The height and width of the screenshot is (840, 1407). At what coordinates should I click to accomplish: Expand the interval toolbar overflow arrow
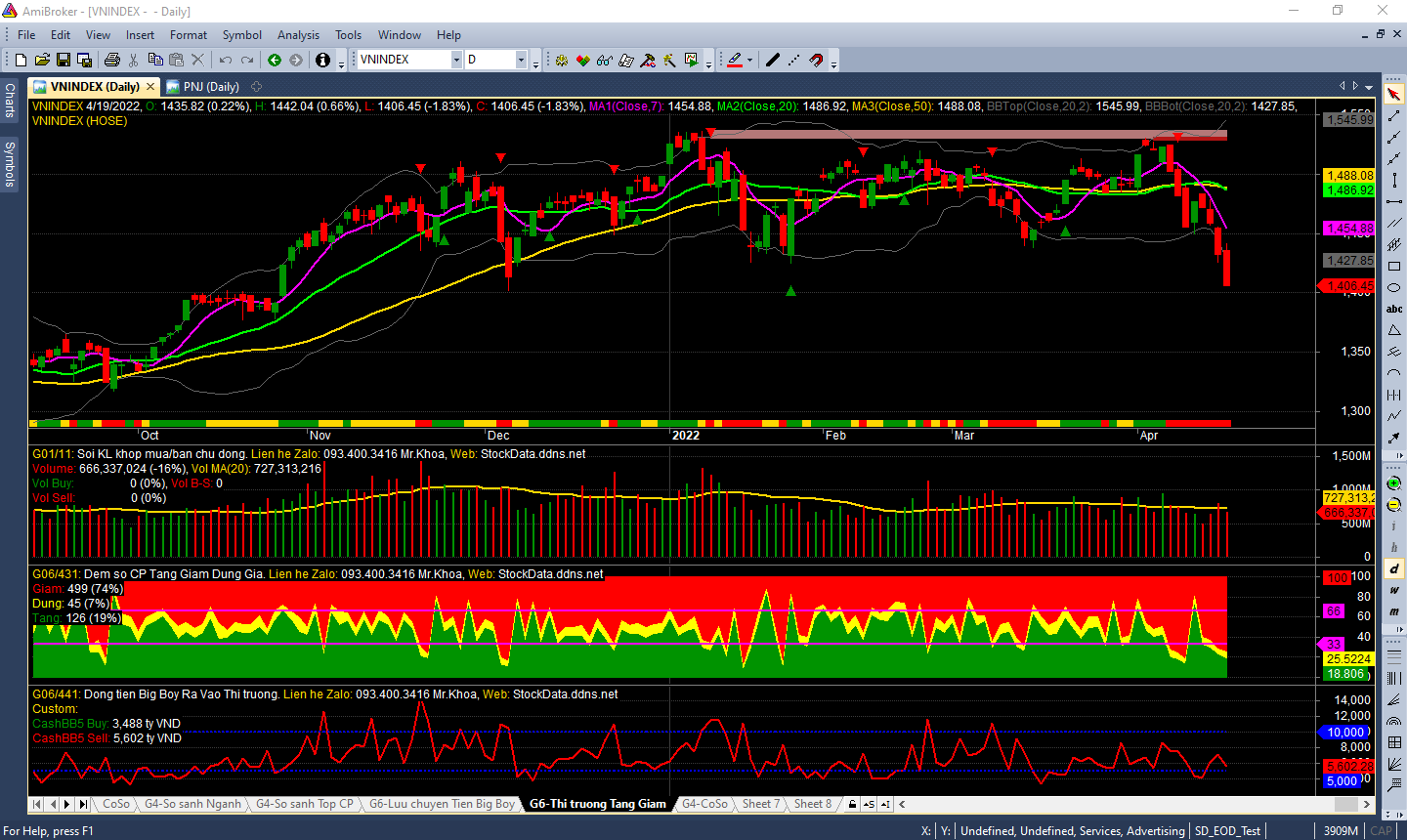[1399, 627]
